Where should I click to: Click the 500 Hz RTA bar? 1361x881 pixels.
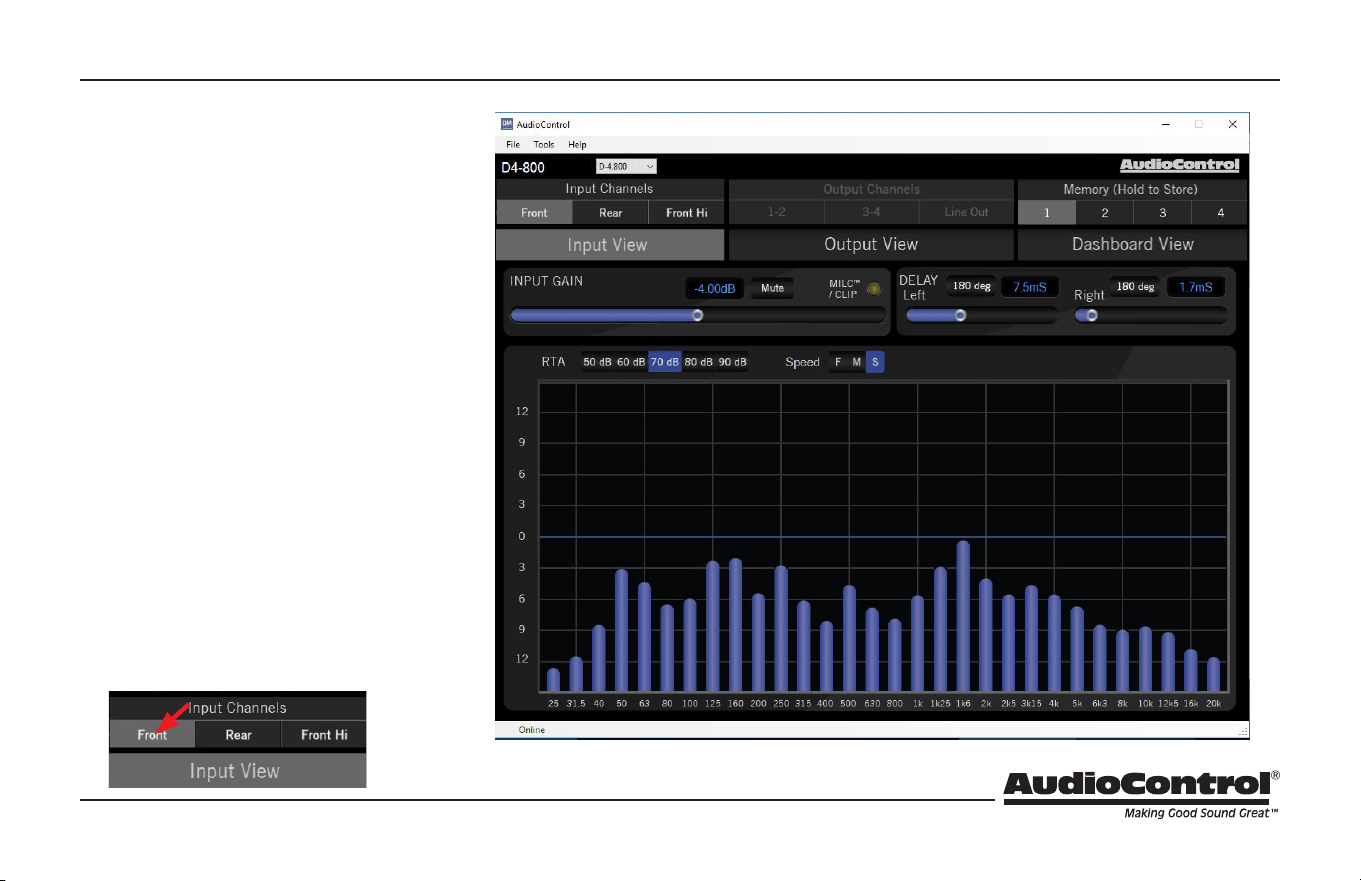click(x=849, y=638)
